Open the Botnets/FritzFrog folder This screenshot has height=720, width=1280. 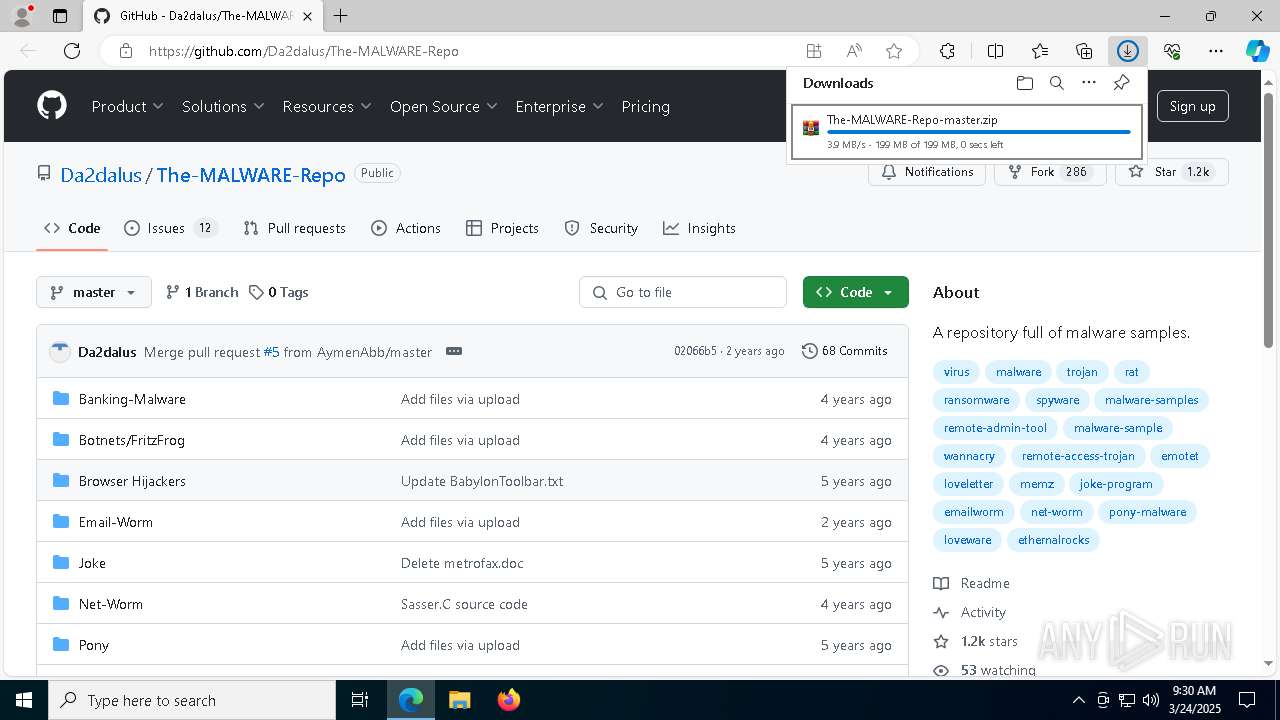click(x=132, y=440)
